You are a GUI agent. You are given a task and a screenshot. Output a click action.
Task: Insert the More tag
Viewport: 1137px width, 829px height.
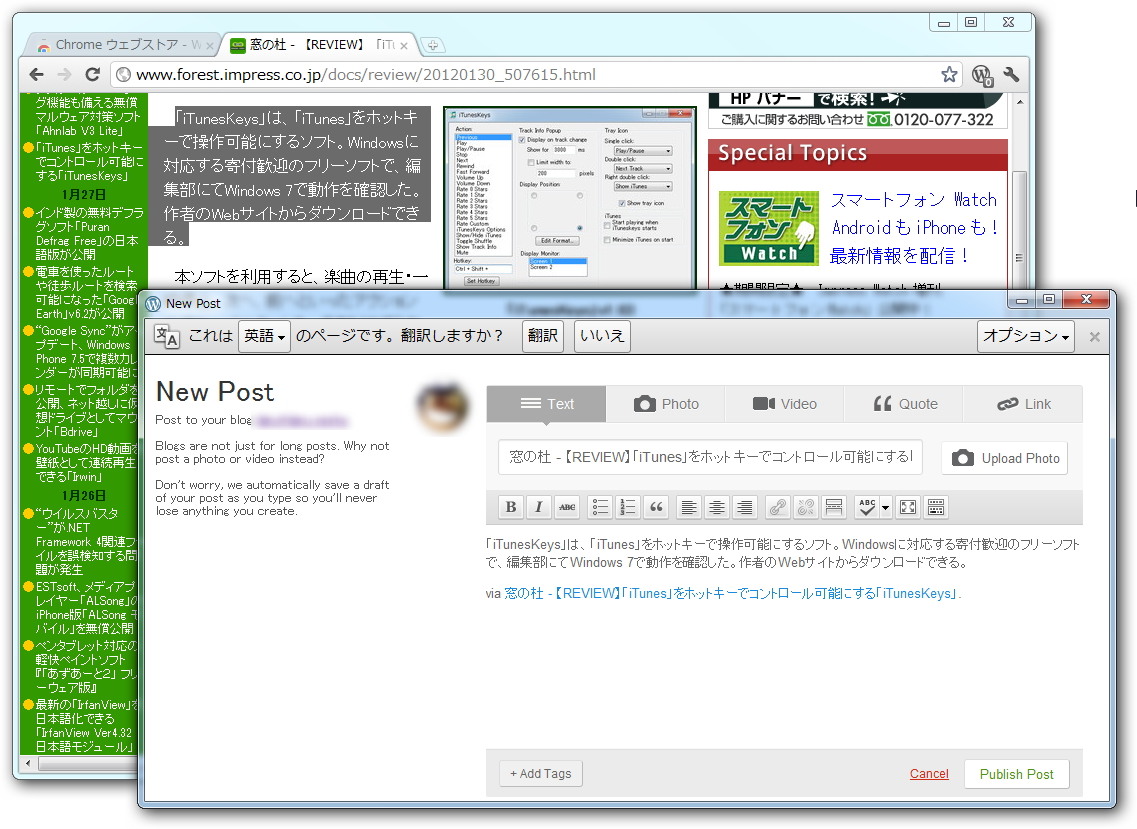click(833, 507)
